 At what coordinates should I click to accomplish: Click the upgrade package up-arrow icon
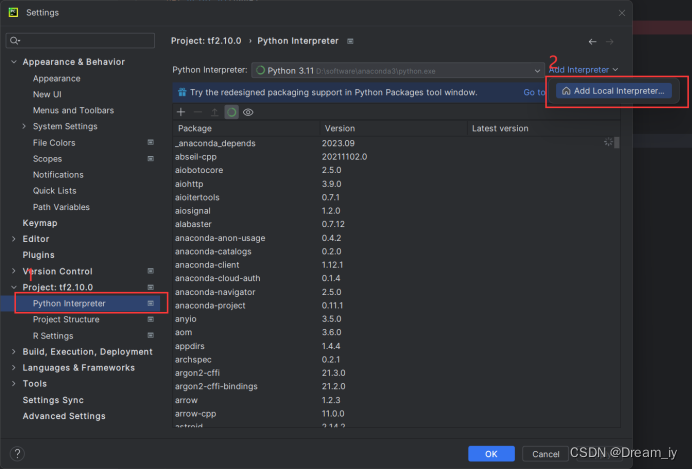214,112
